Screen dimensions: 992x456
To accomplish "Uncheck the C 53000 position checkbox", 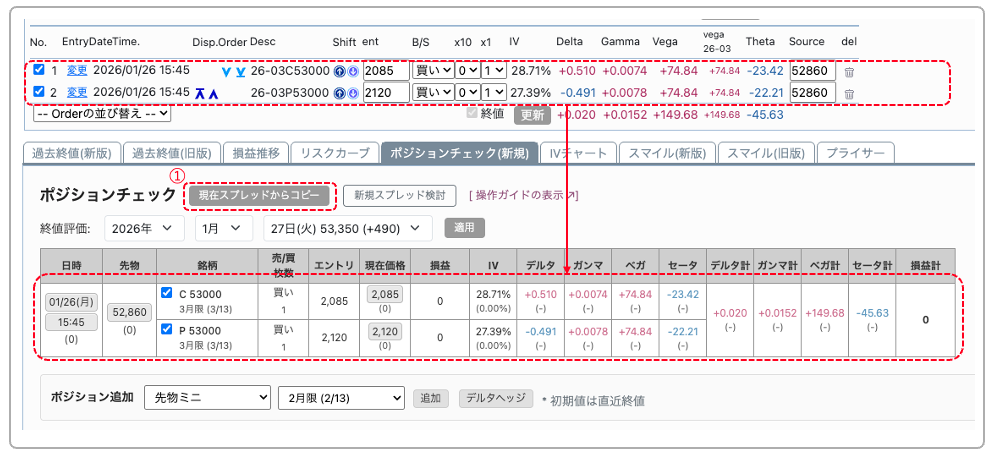I will click(x=166, y=293).
